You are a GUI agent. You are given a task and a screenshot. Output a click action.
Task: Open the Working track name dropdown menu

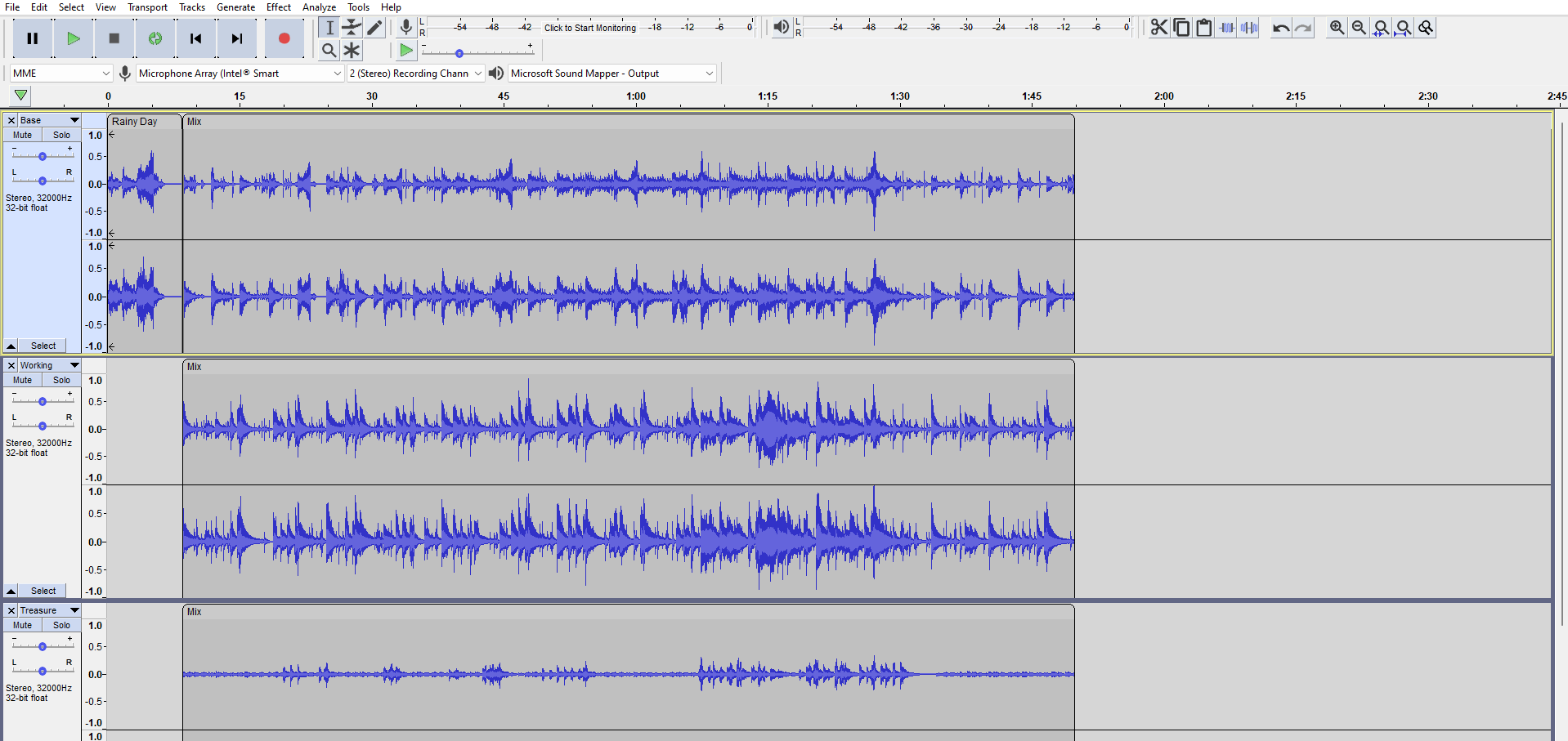[x=49, y=365]
